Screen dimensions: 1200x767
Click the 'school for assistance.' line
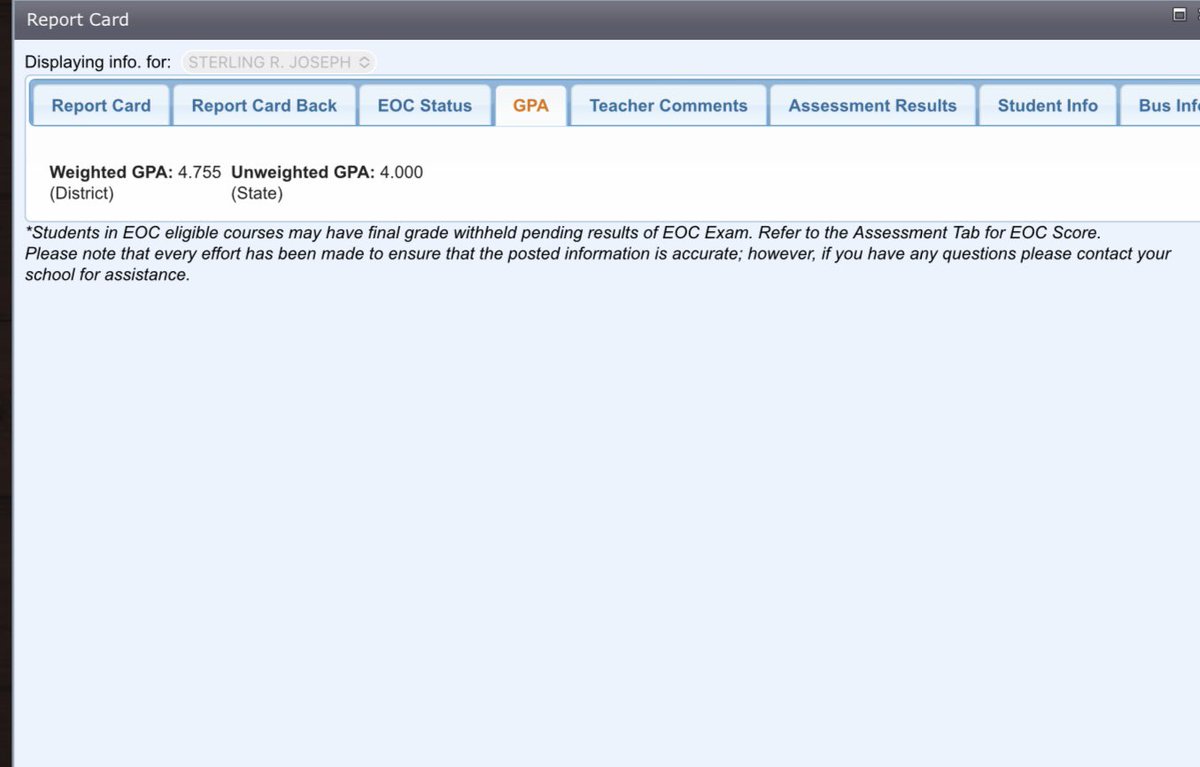click(x=107, y=274)
